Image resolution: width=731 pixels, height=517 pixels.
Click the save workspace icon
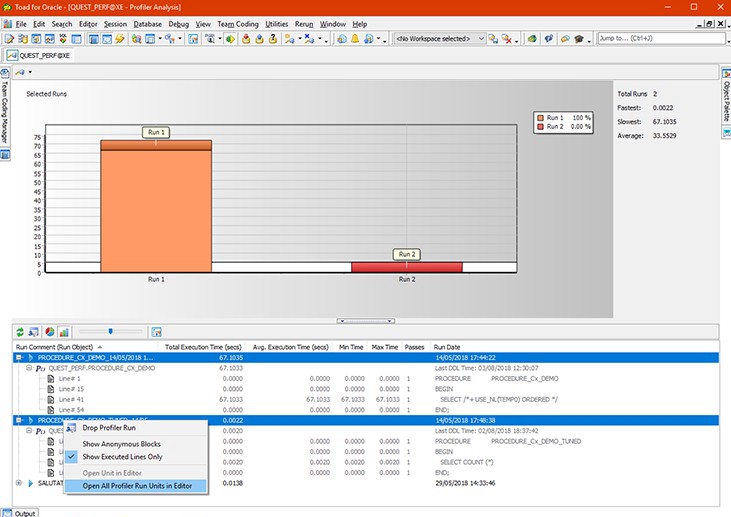[493, 39]
